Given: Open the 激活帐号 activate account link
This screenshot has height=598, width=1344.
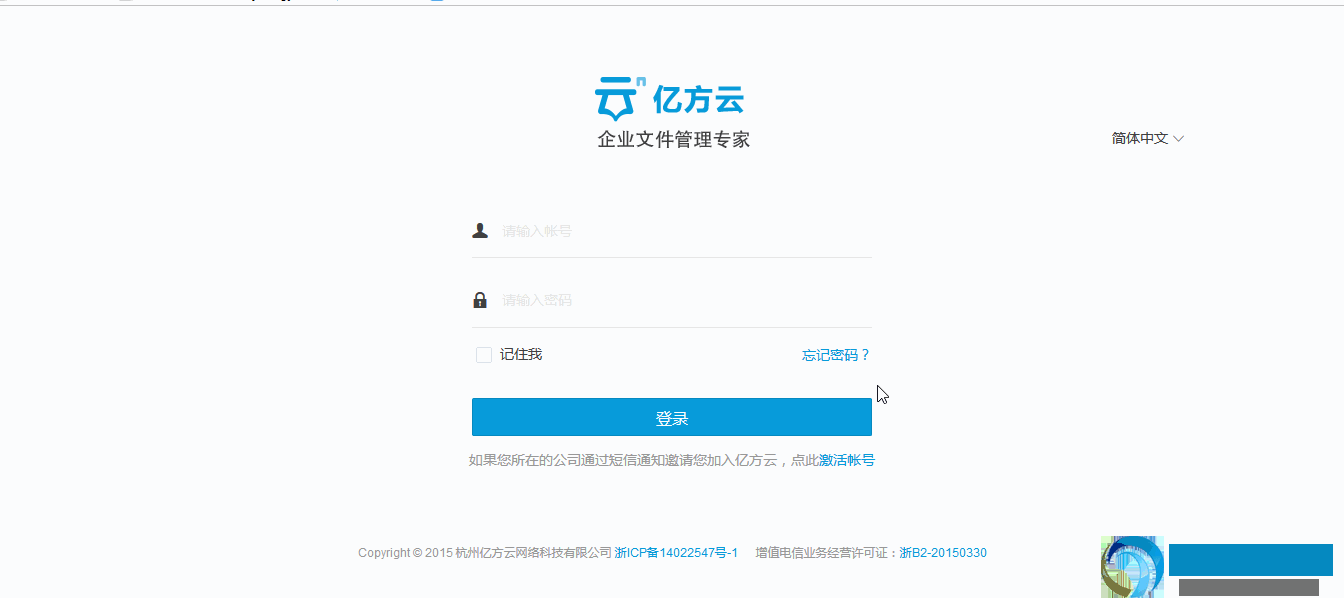Looking at the screenshot, I should click(847, 461).
